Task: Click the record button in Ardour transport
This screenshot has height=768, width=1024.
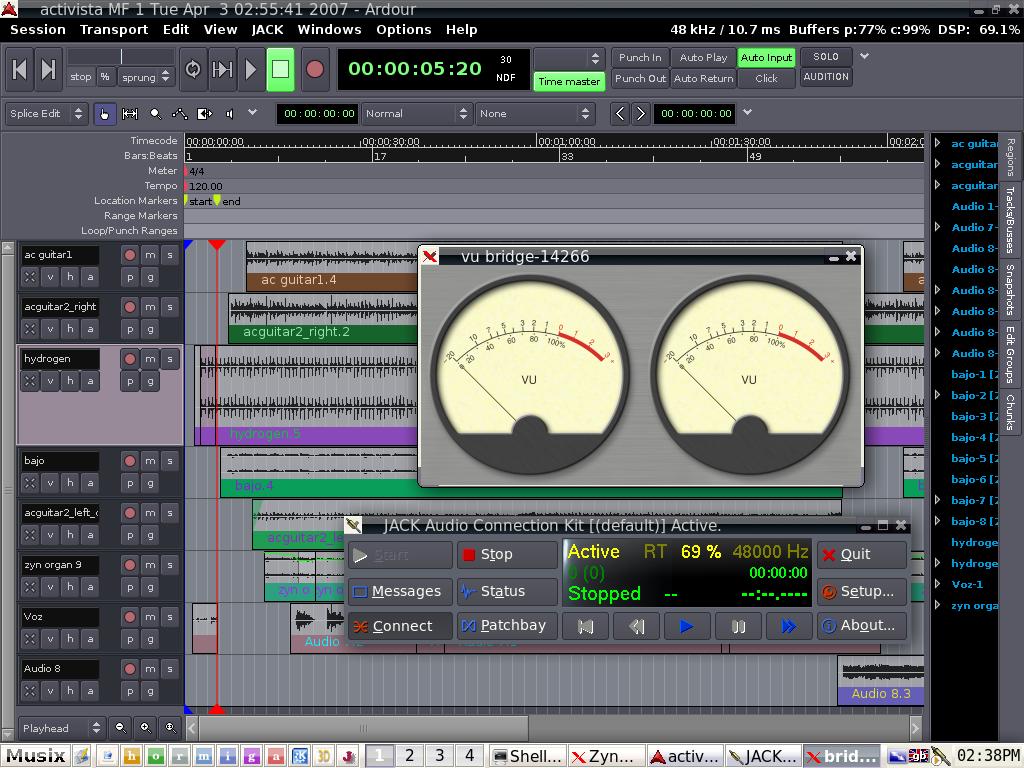Action: pyautogui.click(x=315, y=69)
